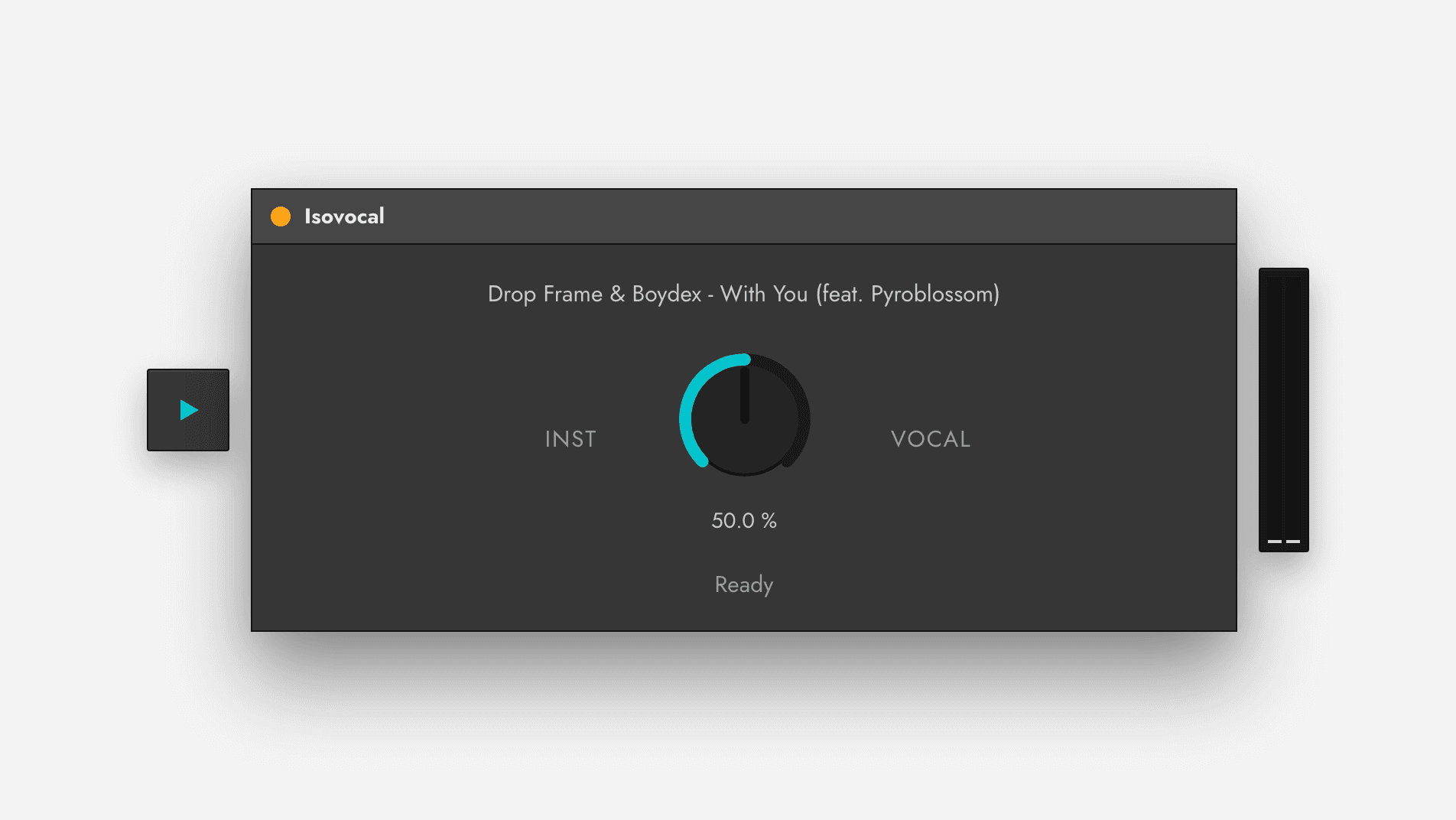This screenshot has width=1456, height=820.
Task: Click the output level meter
Action: pyautogui.click(x=1284, y=410)
